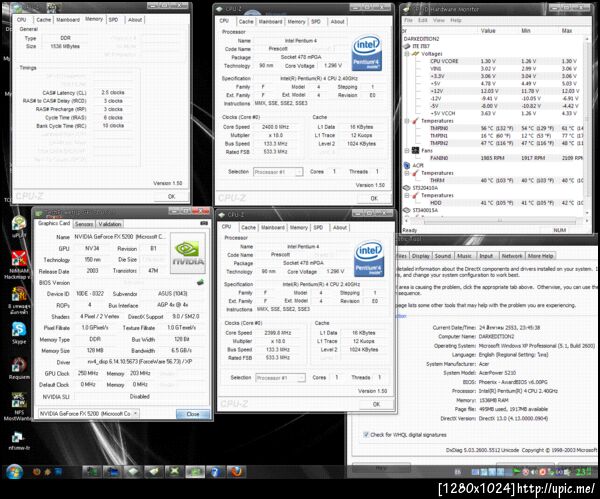Click OK in the CPU-Z Memory window

tap(171, 196)
